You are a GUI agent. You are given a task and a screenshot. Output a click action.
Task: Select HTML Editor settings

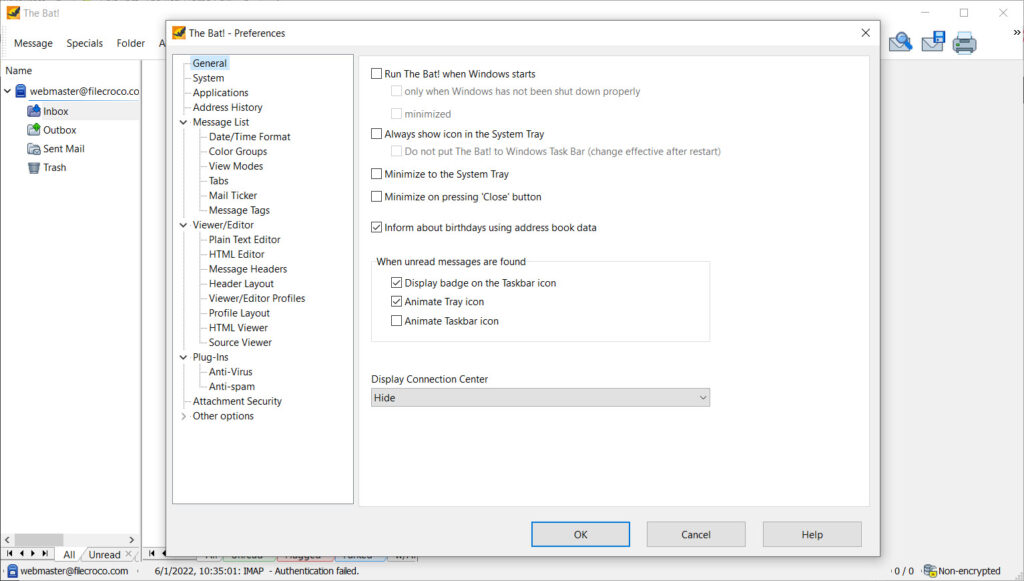click(236, 254)
